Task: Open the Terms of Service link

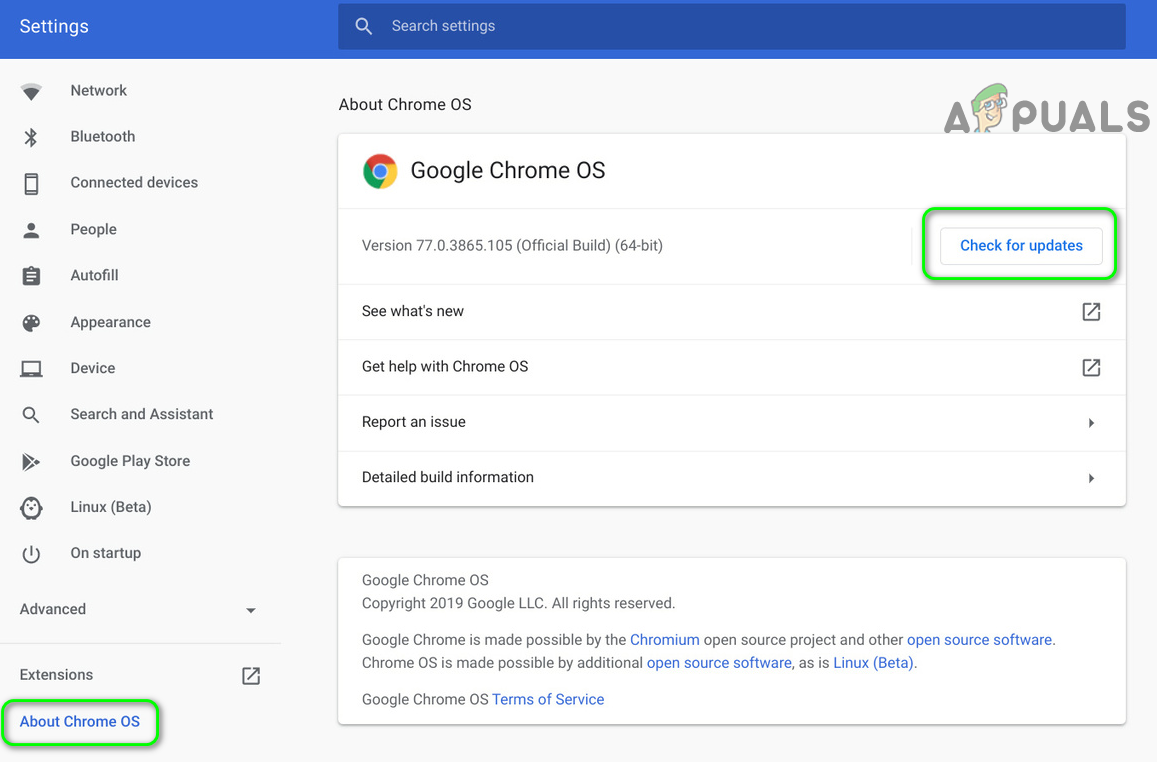Action: click(548, 699)
